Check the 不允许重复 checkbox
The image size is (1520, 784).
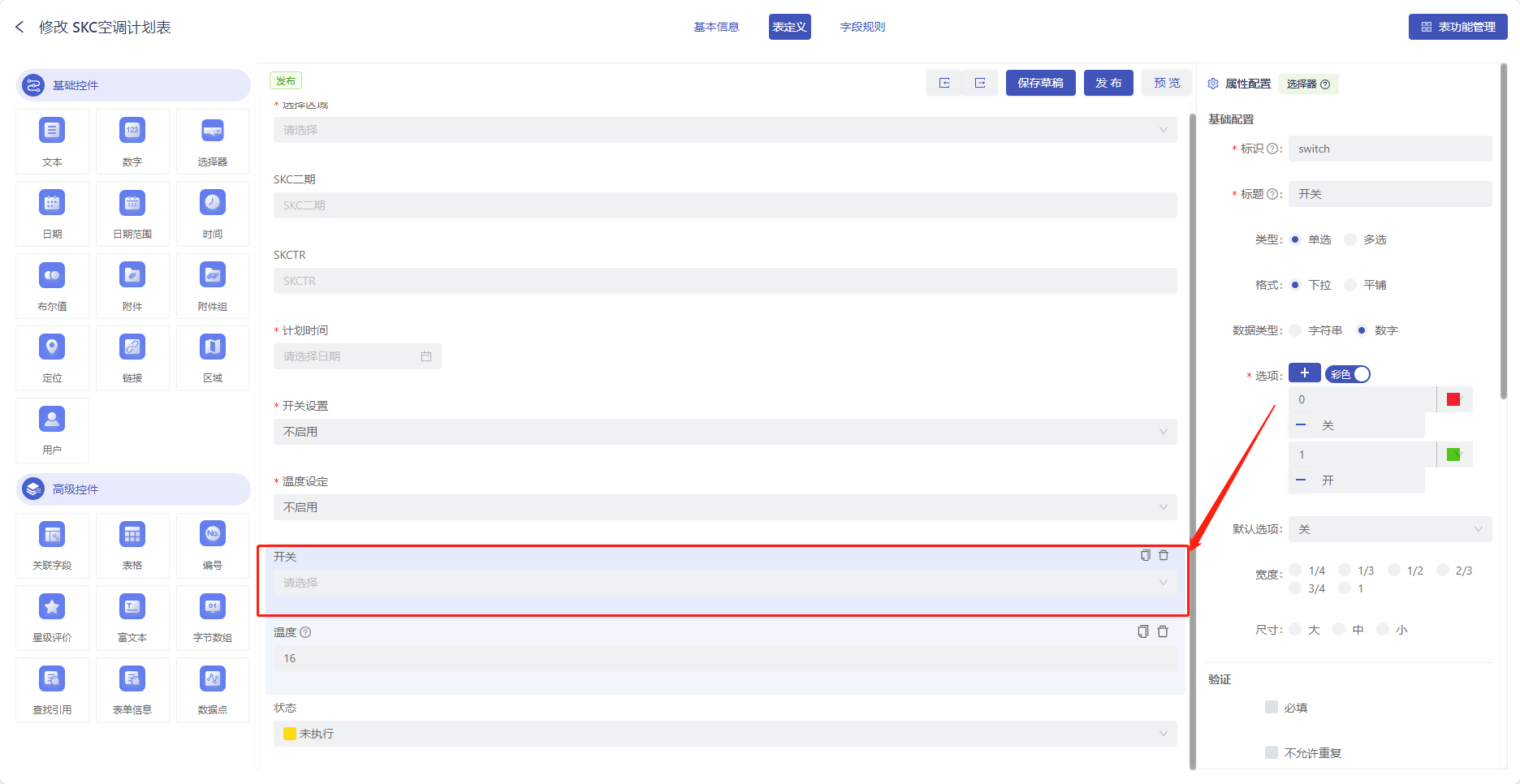point(1272,752)
